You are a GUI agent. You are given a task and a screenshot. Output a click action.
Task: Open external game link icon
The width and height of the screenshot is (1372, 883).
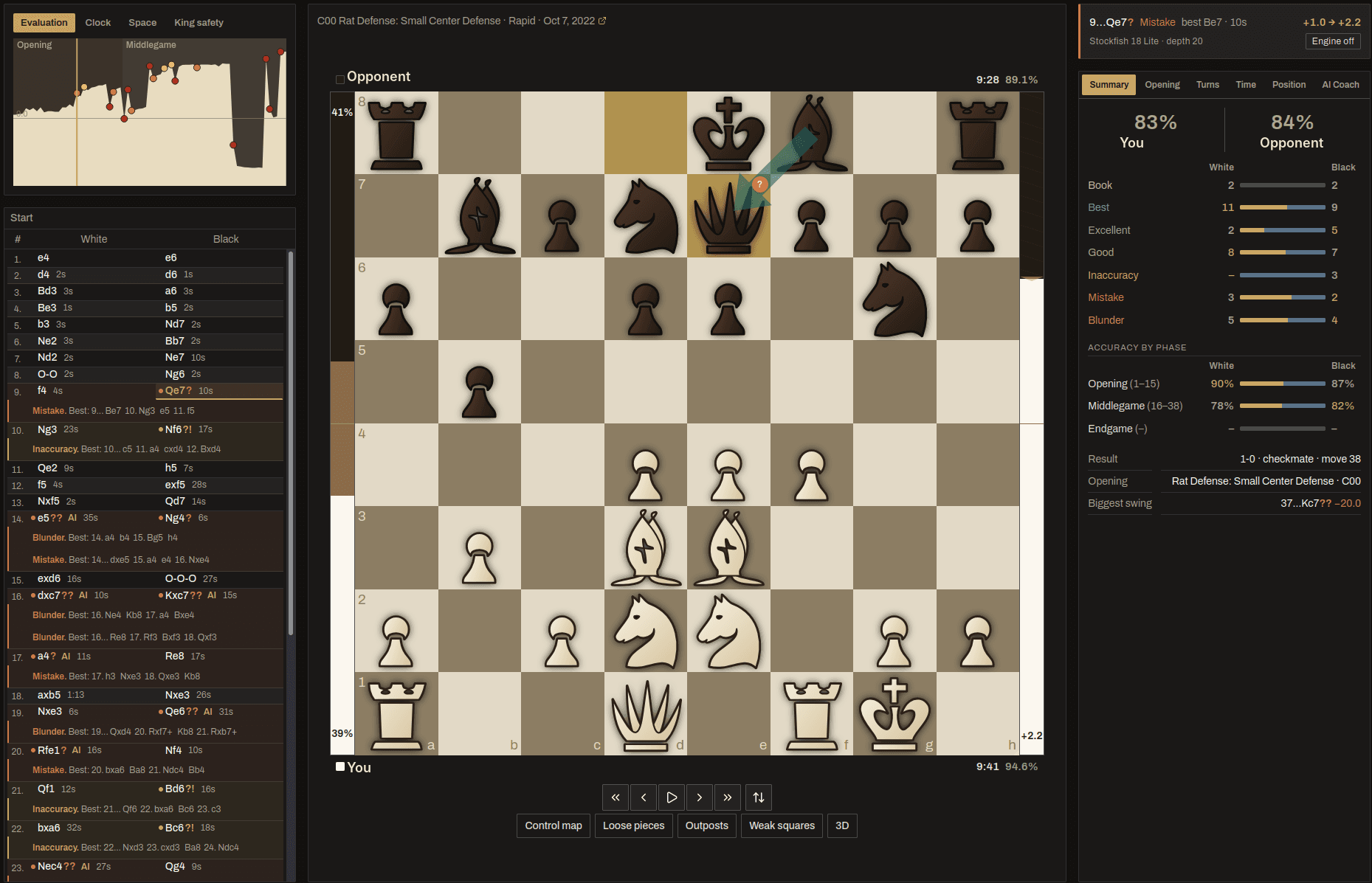(602, 21)
